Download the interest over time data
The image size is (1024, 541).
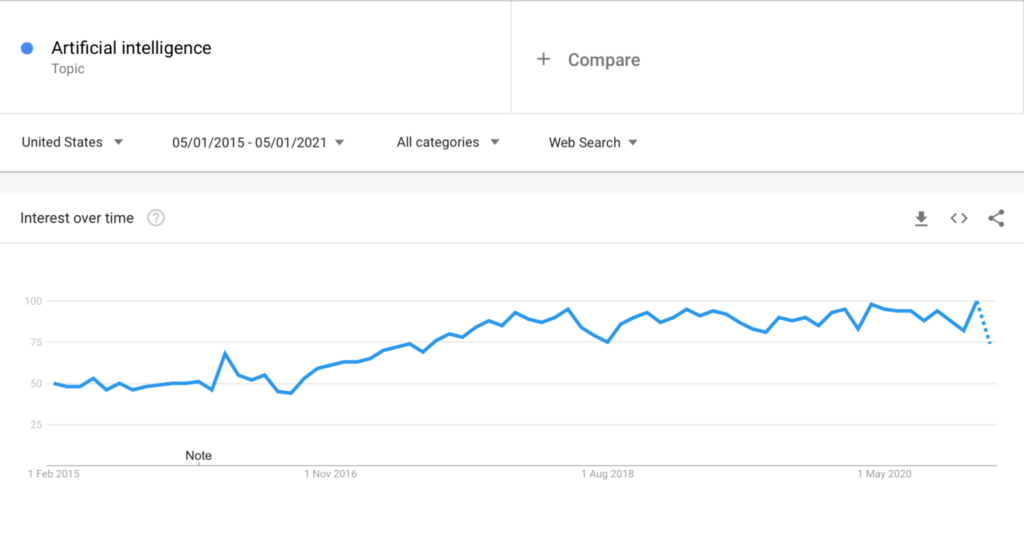(921, 219)
